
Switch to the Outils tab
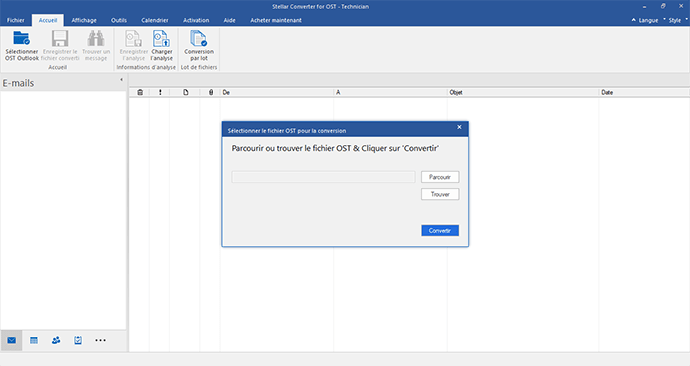[119, 20]
